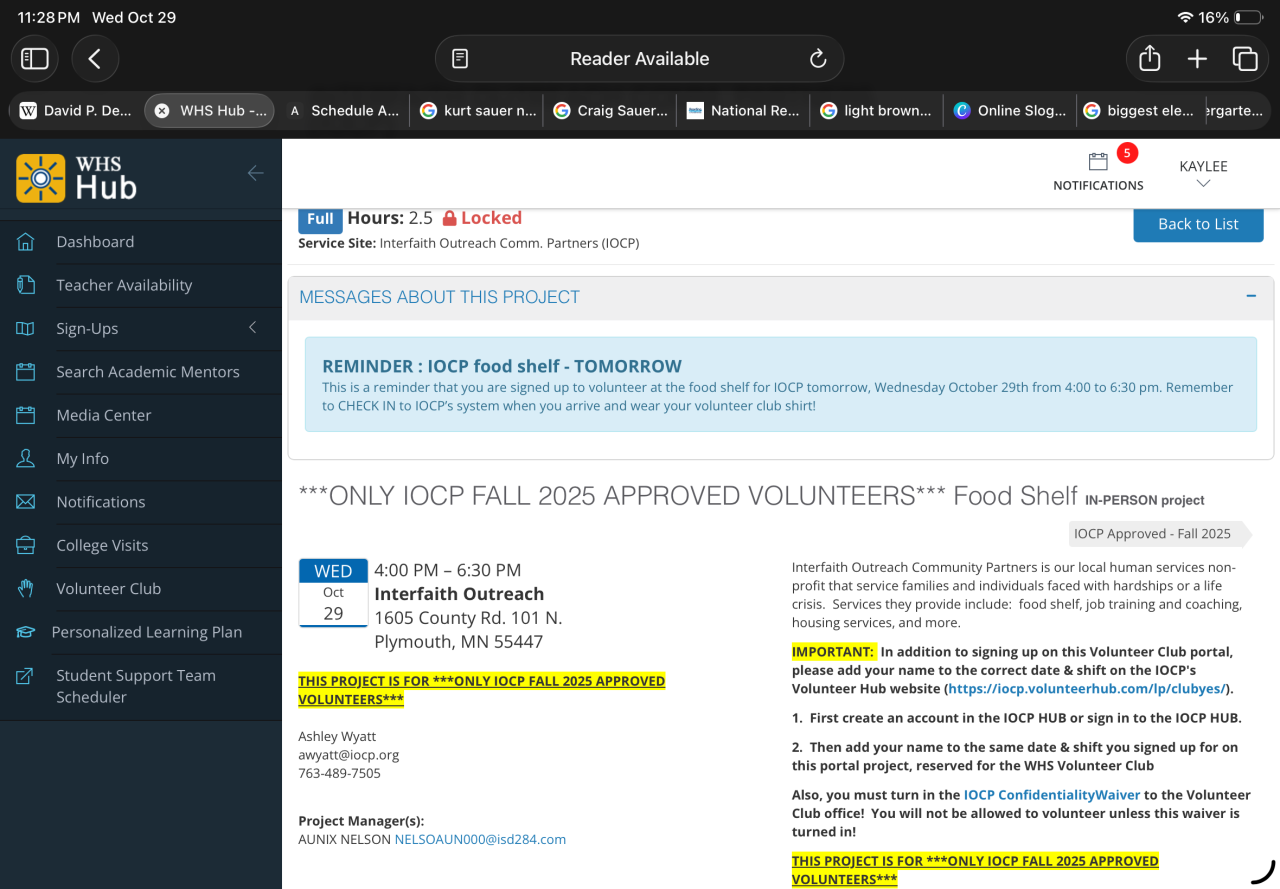The height and width of the screenshot is (889, 1280).
Task: Click the My Info person icon
Action: pyautogui.click(x=26, y=458)
